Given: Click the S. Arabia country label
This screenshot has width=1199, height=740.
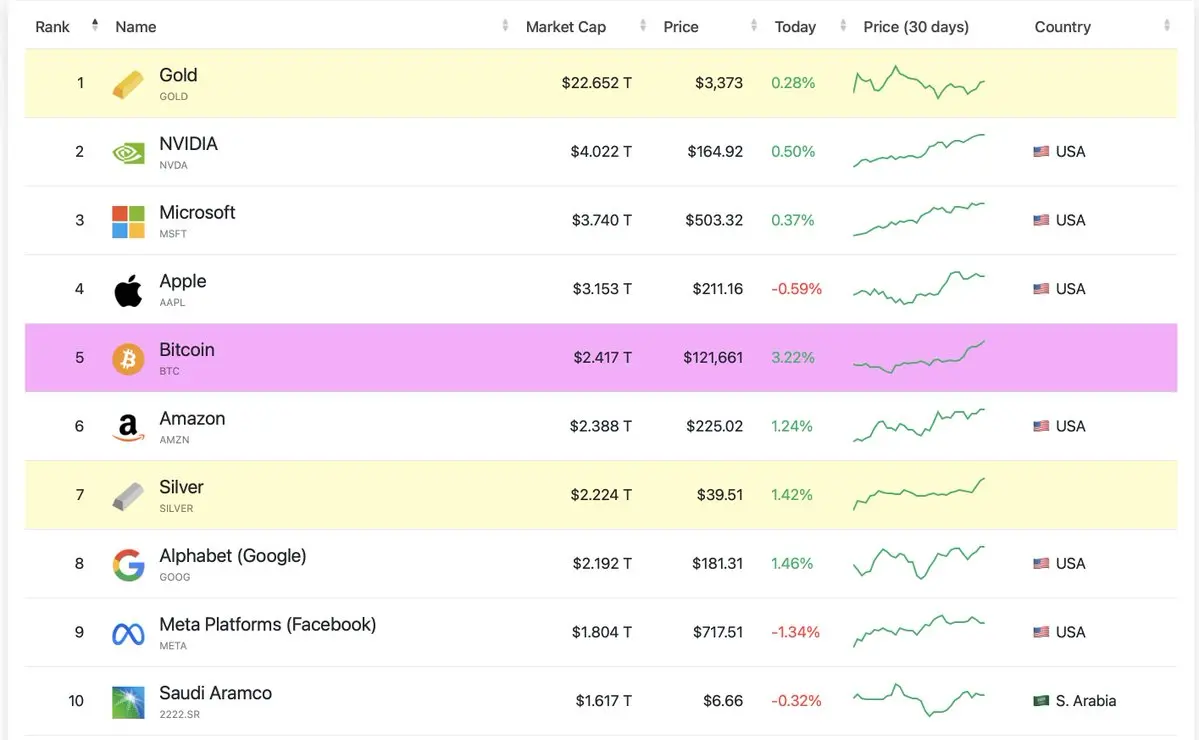Looking at the screenshot, I should (x=1086, y=700).
